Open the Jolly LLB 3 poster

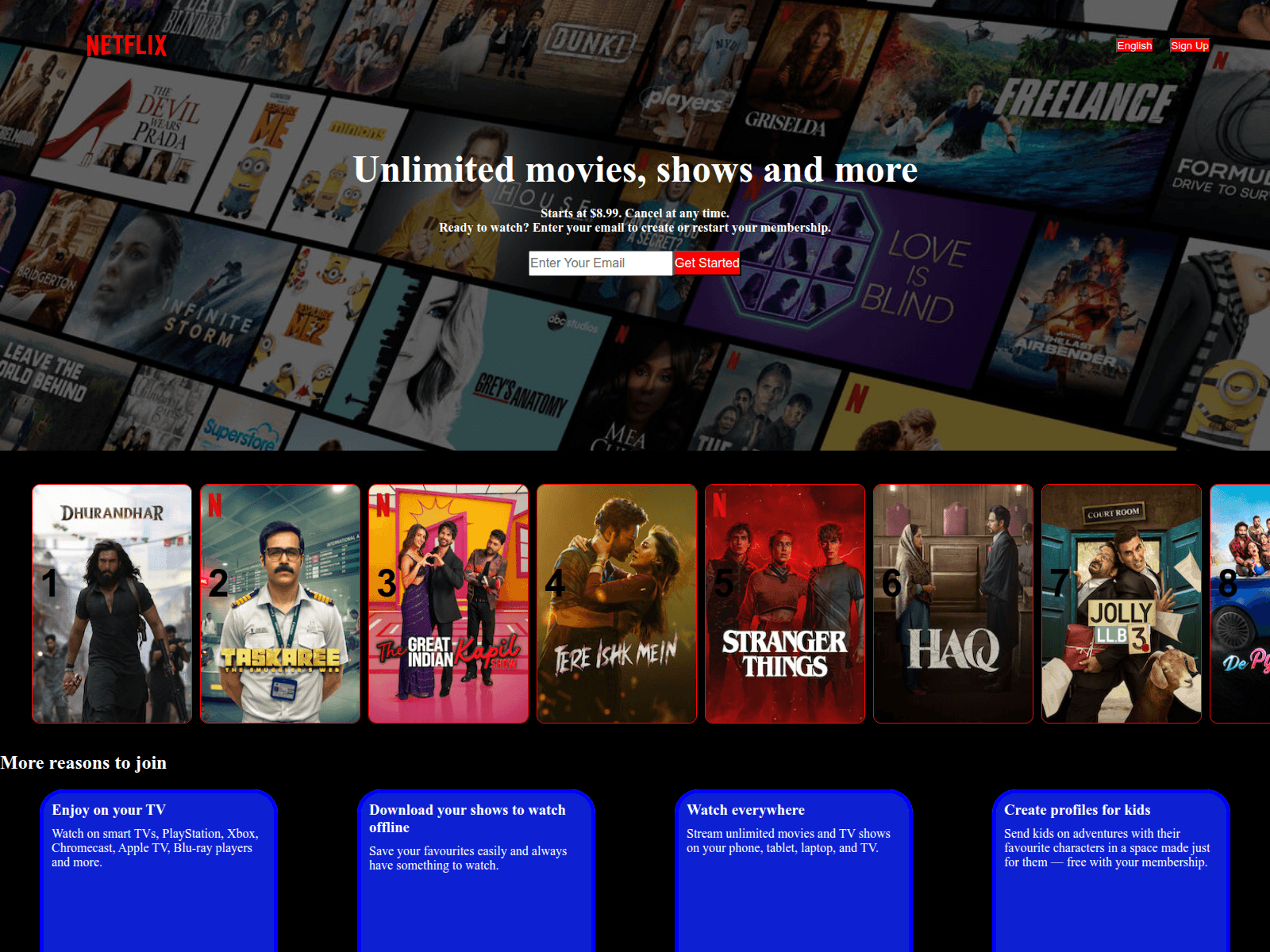[1122, 604]
